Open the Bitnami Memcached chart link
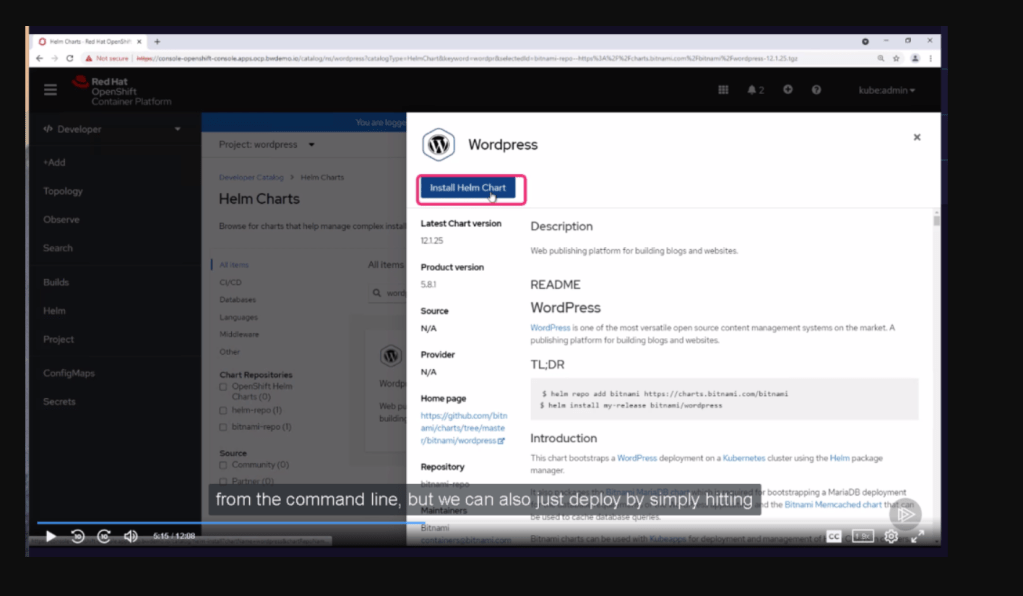Viewport: 1023px width, 596px height. click(832, 505)
